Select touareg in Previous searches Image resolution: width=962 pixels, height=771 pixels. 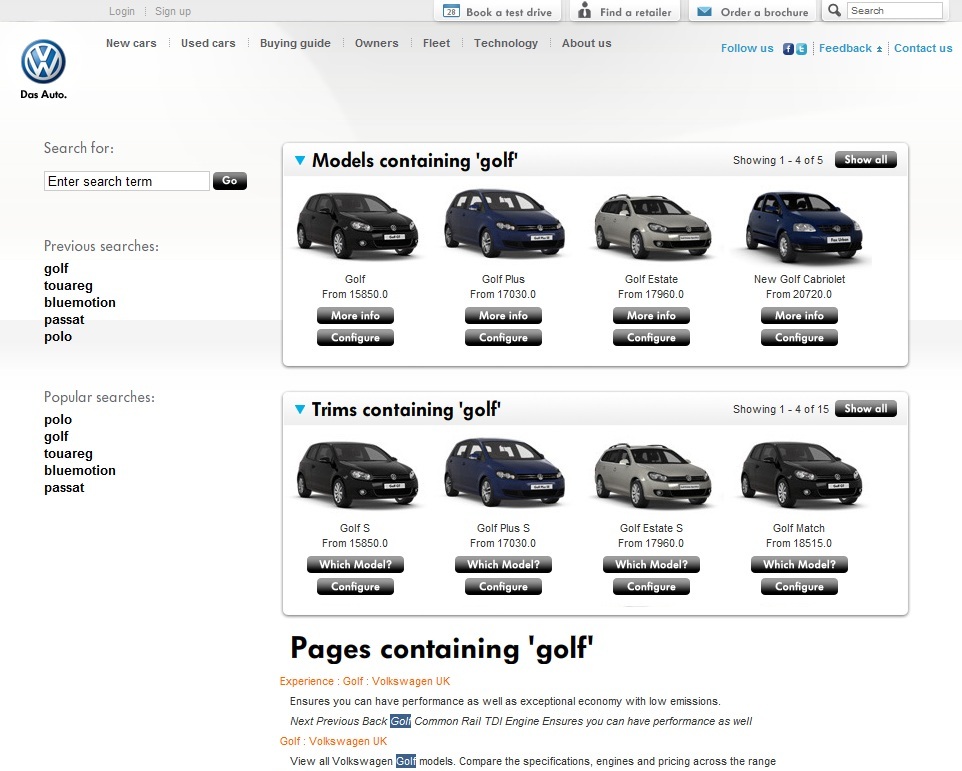click(68, 286)
